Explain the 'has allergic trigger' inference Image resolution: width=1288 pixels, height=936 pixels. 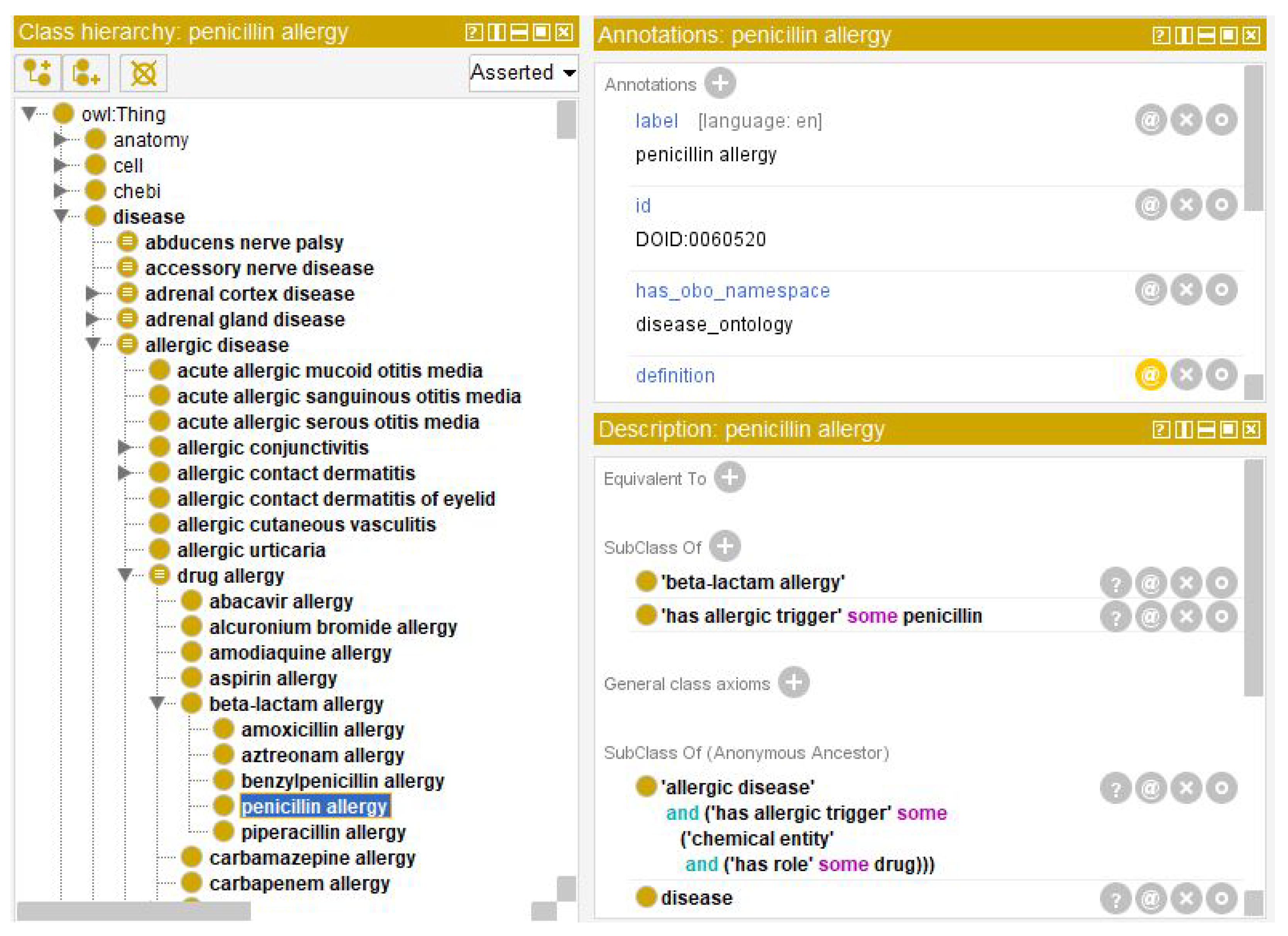(x=1115, y=617)
